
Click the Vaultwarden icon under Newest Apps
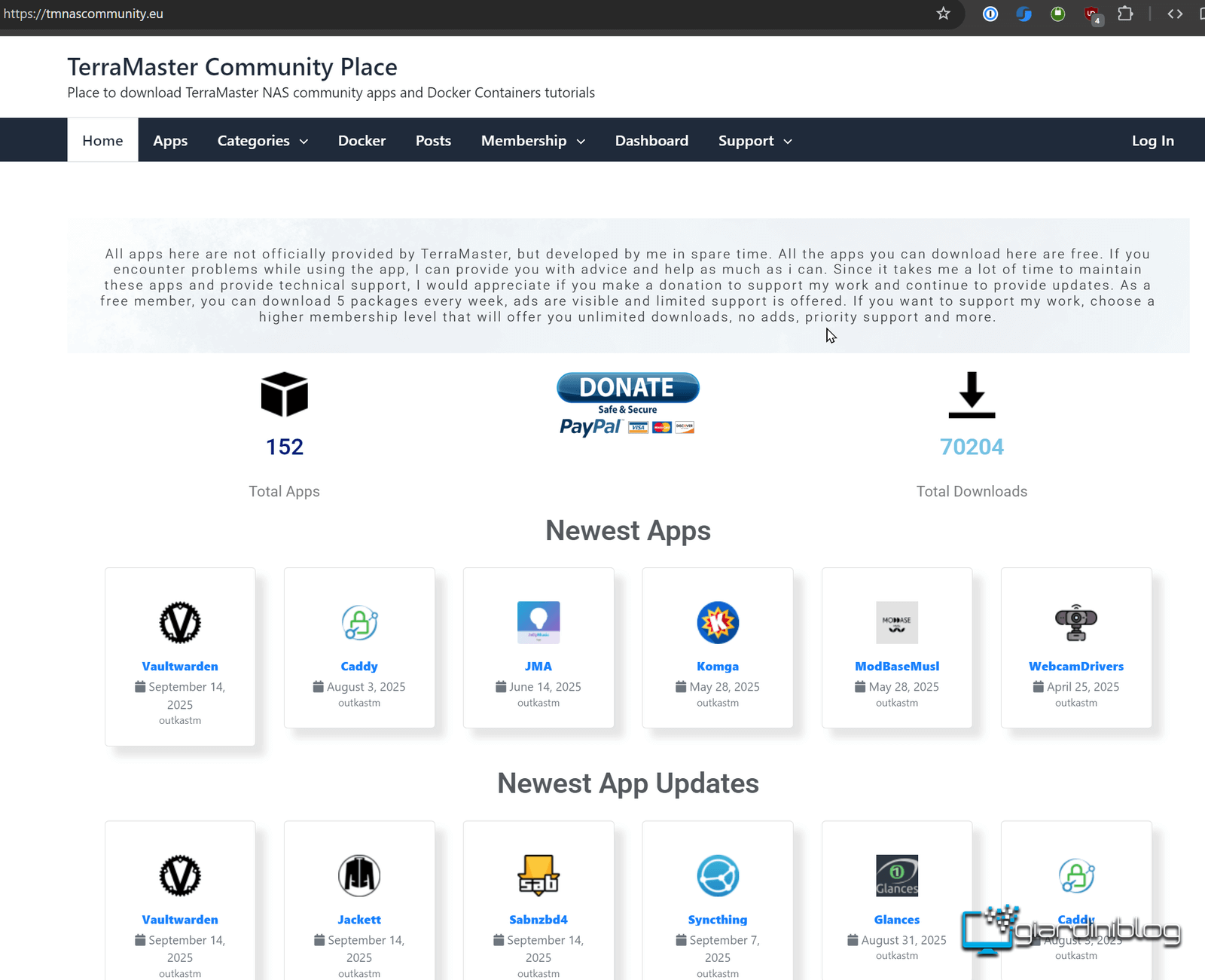(x=180, y=622)
